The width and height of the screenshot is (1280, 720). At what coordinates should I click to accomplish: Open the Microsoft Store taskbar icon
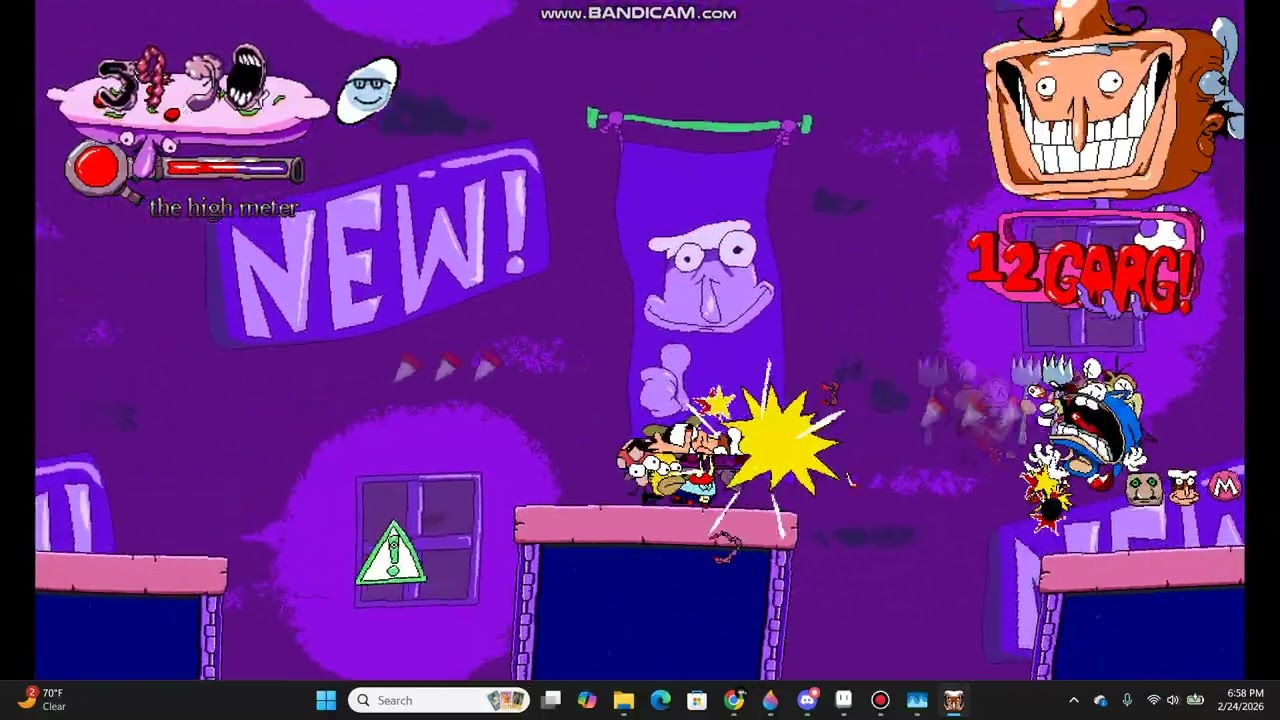697,700
